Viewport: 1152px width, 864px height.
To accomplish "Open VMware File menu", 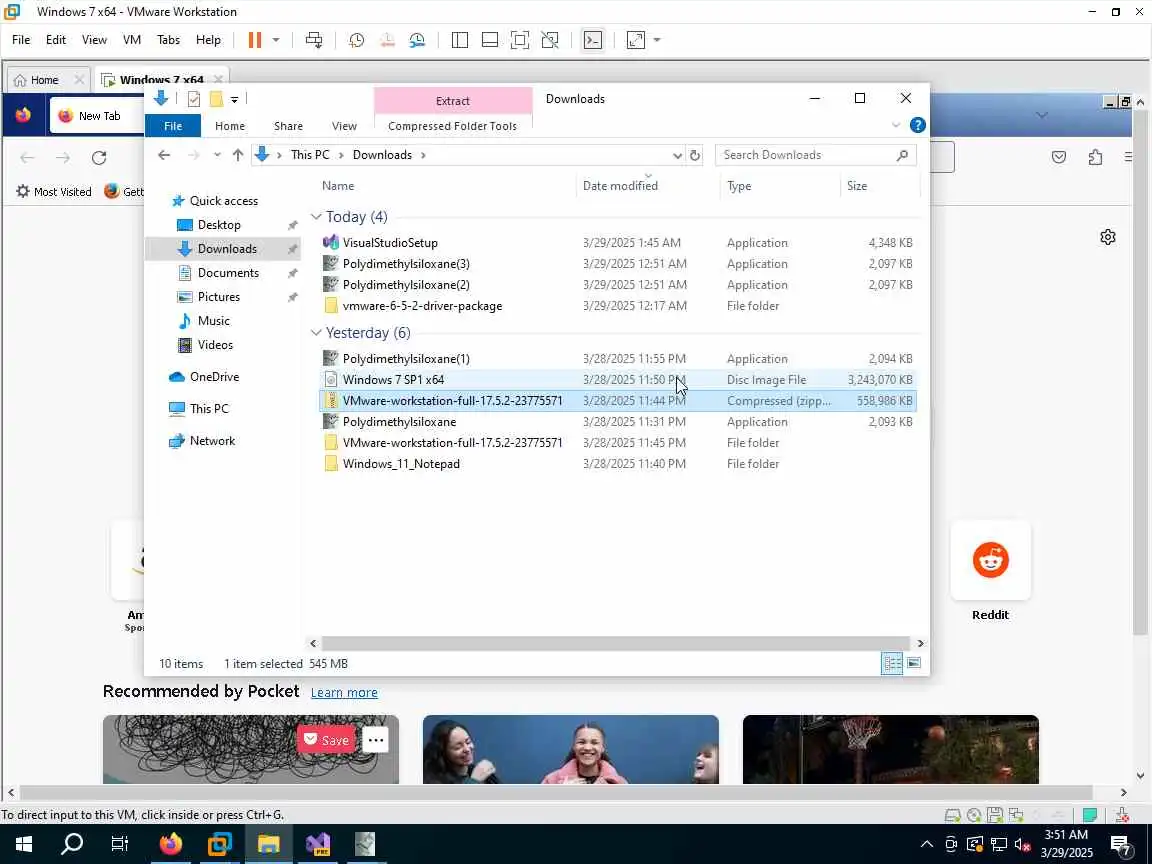I will click(21, 40).
